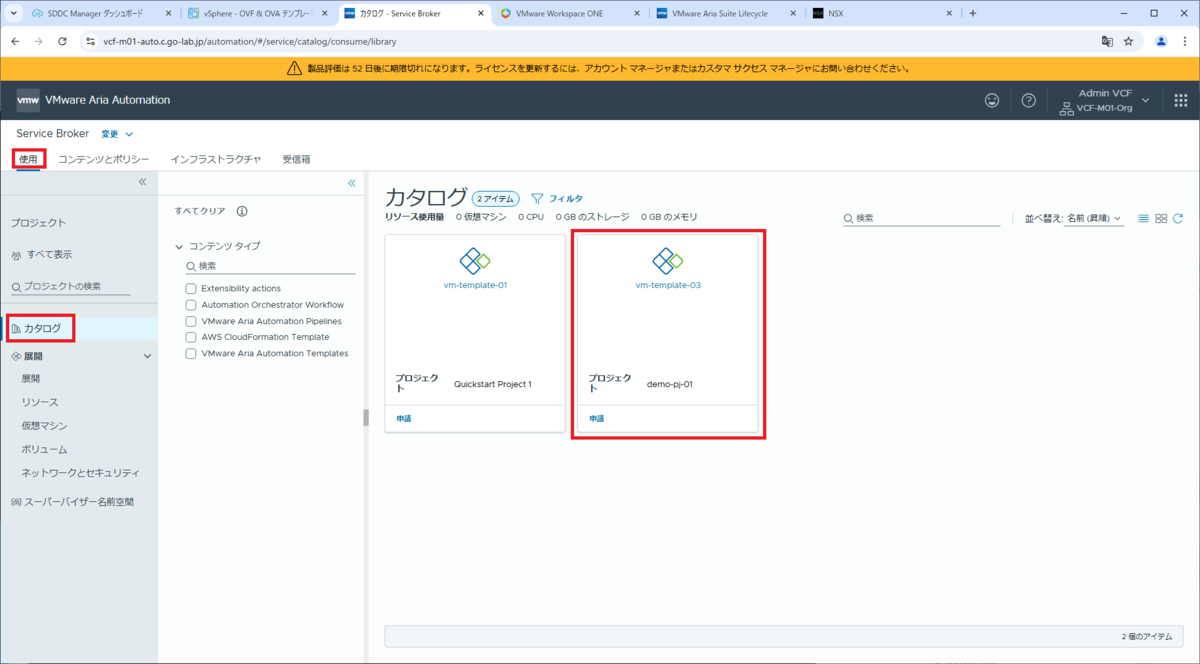Switch to the NSX browser tab

(883, 14)
